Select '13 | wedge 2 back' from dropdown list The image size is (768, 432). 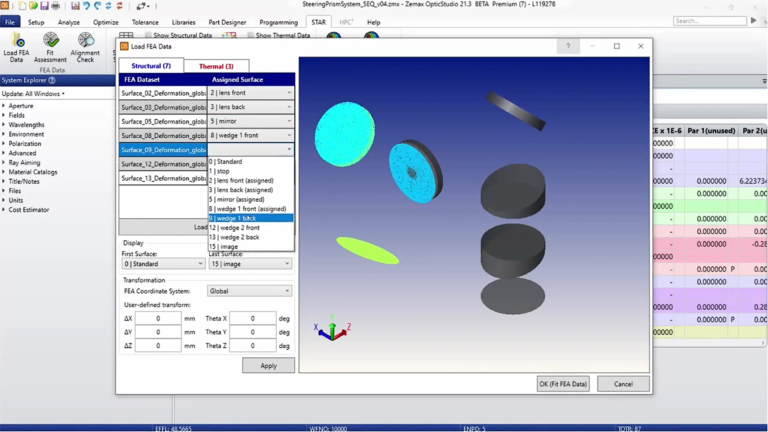click(251, 237)
